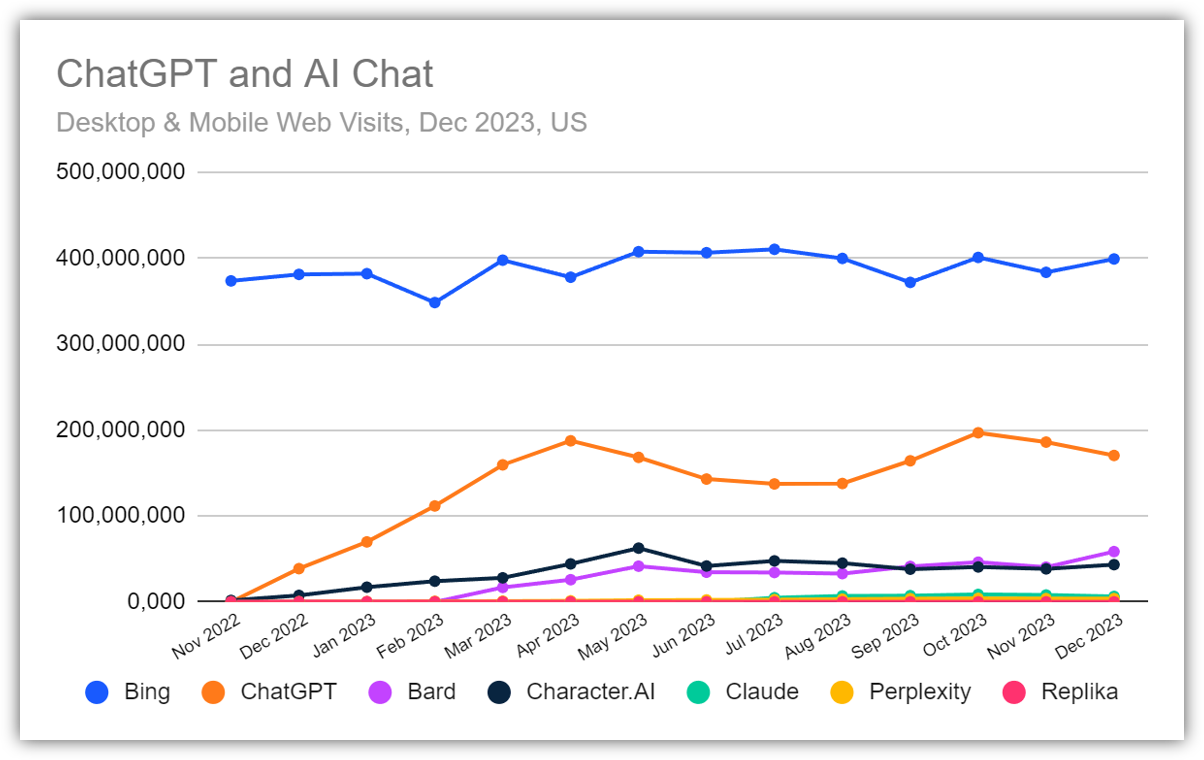Click the 500,000,000 y-axis label

pyautogui.click(x=121, y=172)
